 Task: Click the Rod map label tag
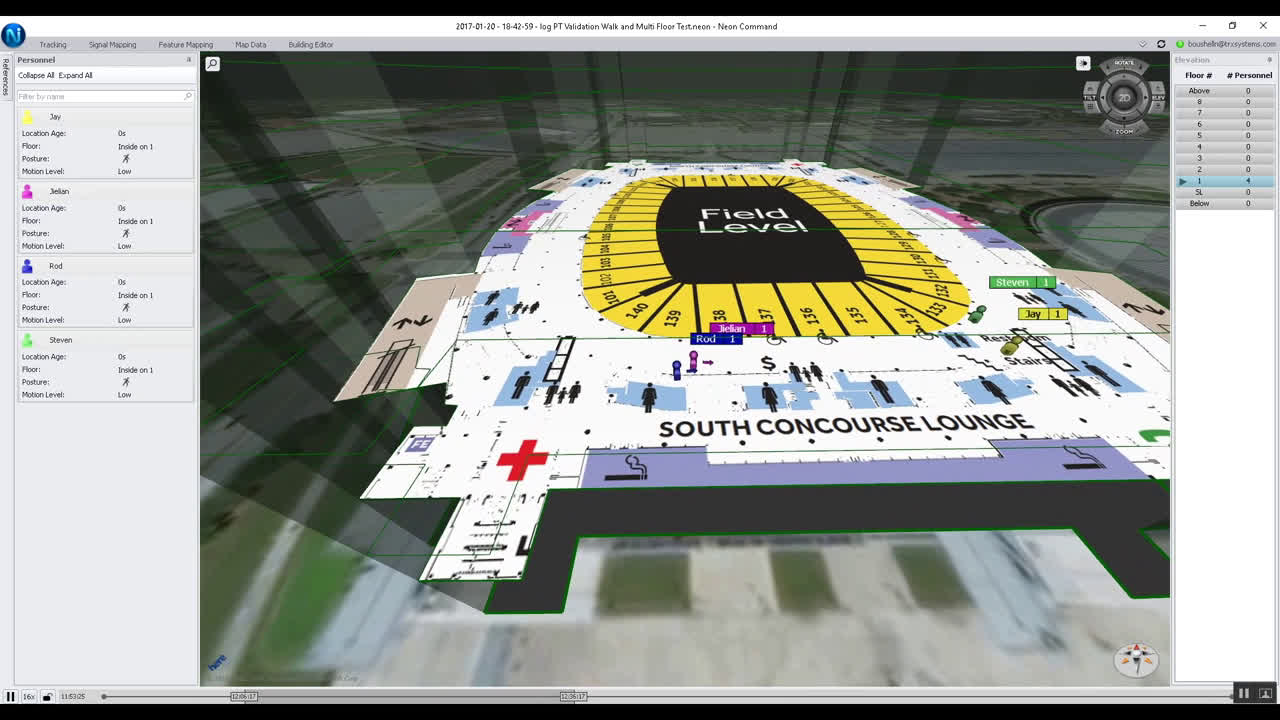716,339
